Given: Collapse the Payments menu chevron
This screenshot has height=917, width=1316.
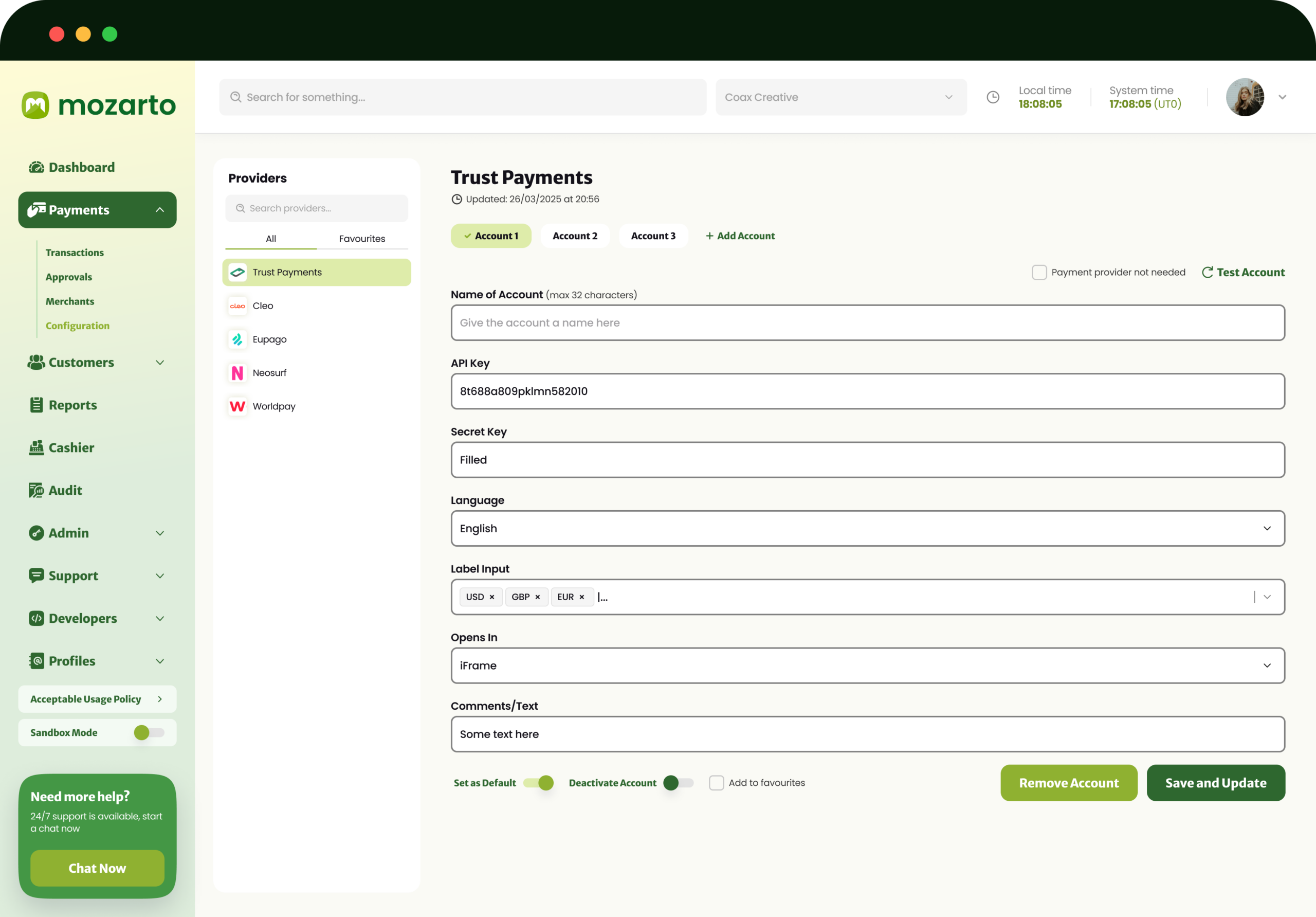Looking at the screenshot, I should point(160,210).
